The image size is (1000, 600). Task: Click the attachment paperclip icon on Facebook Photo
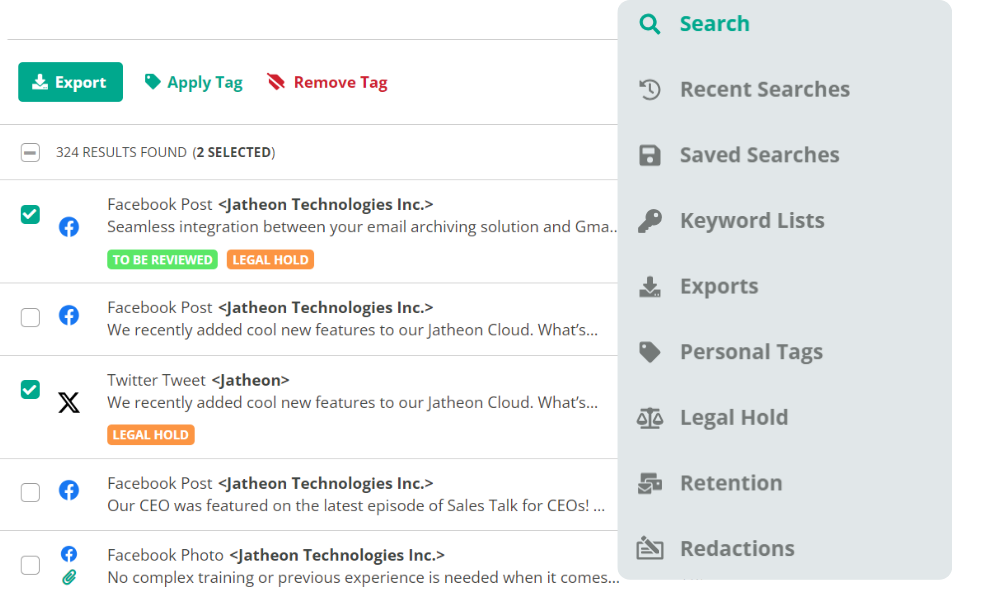coord(69,577)
